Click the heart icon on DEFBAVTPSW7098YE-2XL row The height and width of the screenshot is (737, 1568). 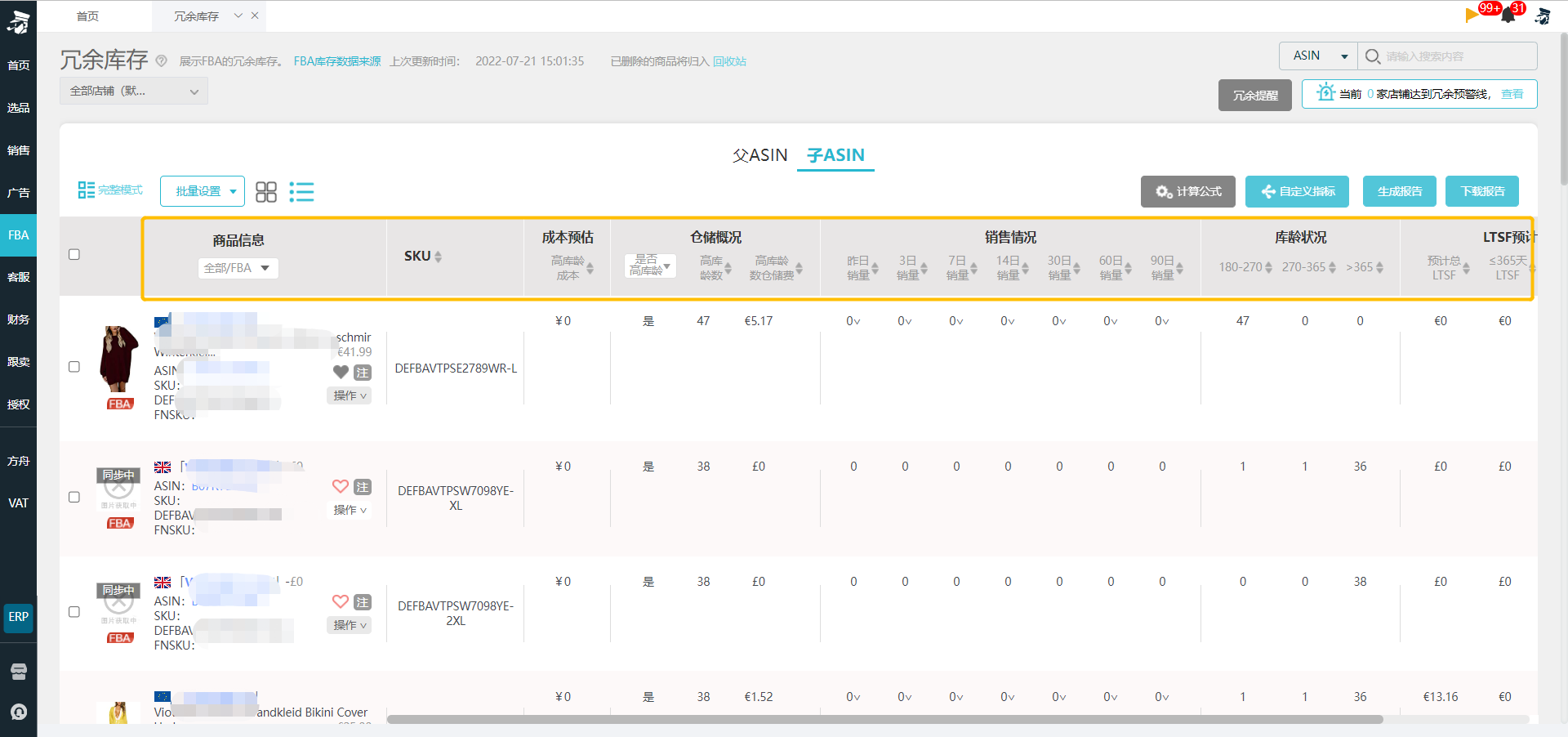341,601
